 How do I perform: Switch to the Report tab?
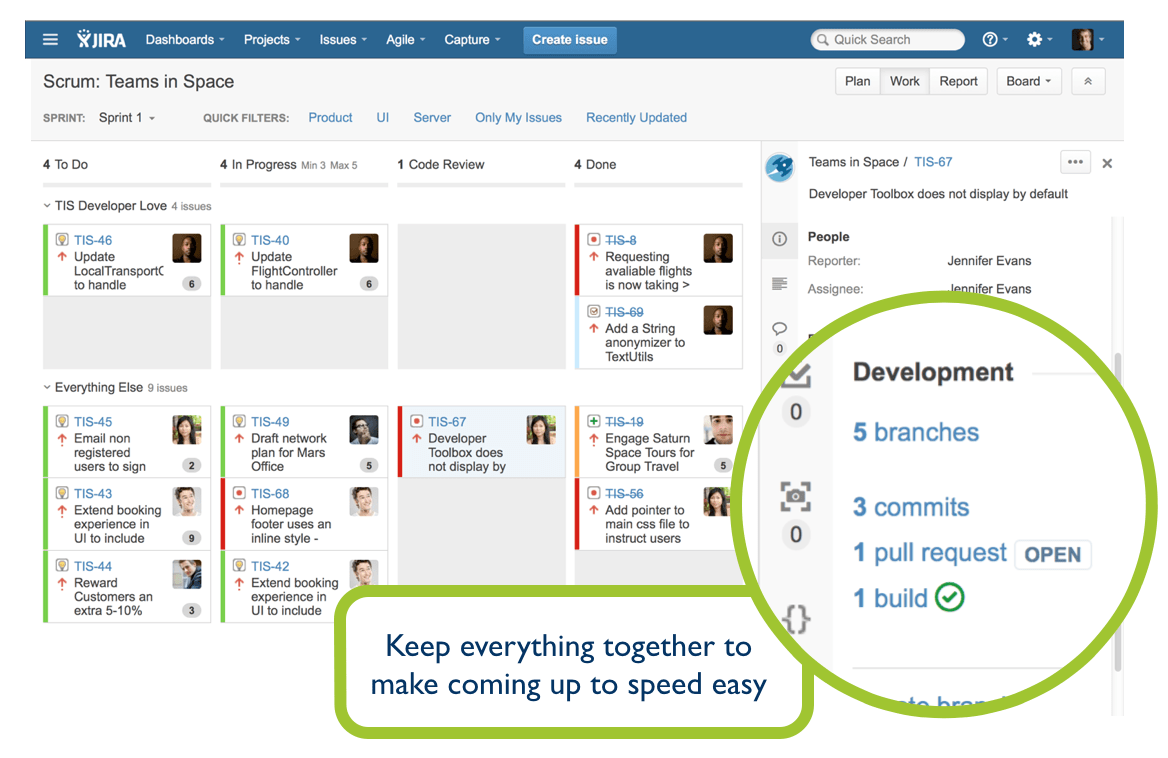(958, 81)
